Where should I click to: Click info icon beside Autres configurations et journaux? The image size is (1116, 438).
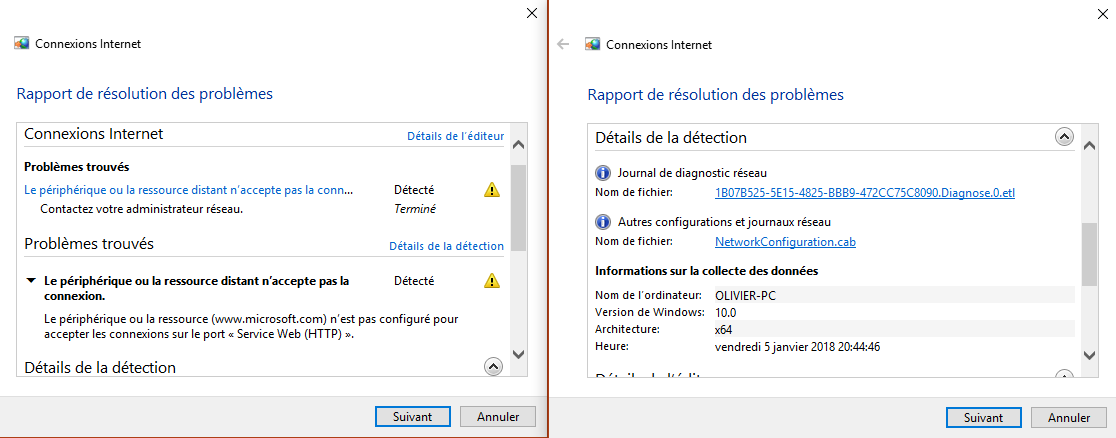(x=603, y=221)
